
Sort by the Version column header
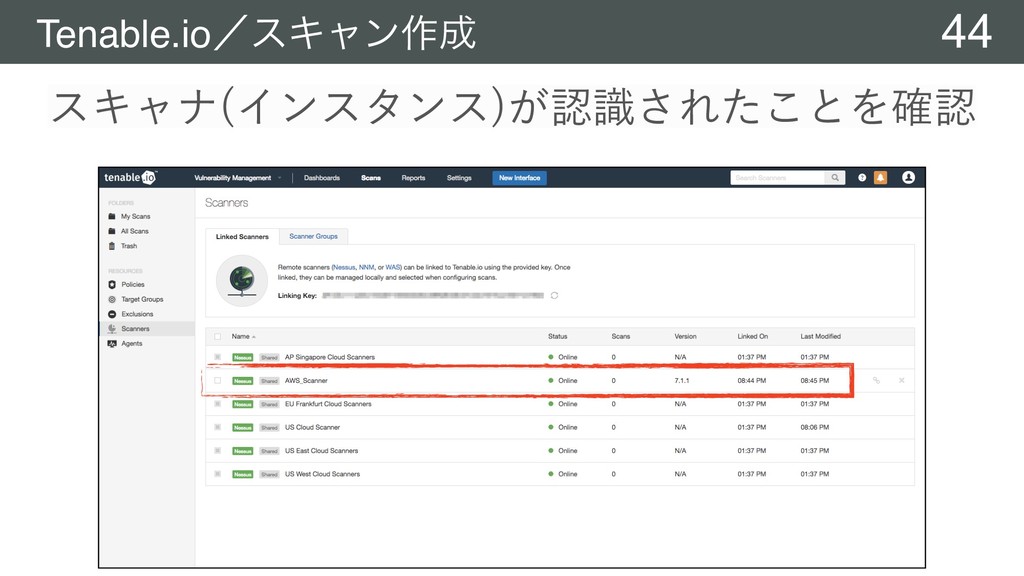(685, 336)
